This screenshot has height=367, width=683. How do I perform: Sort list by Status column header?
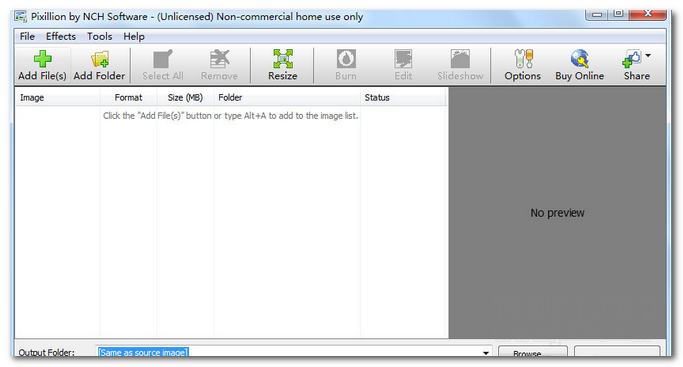pyautogui.click(x=403, y=98)
